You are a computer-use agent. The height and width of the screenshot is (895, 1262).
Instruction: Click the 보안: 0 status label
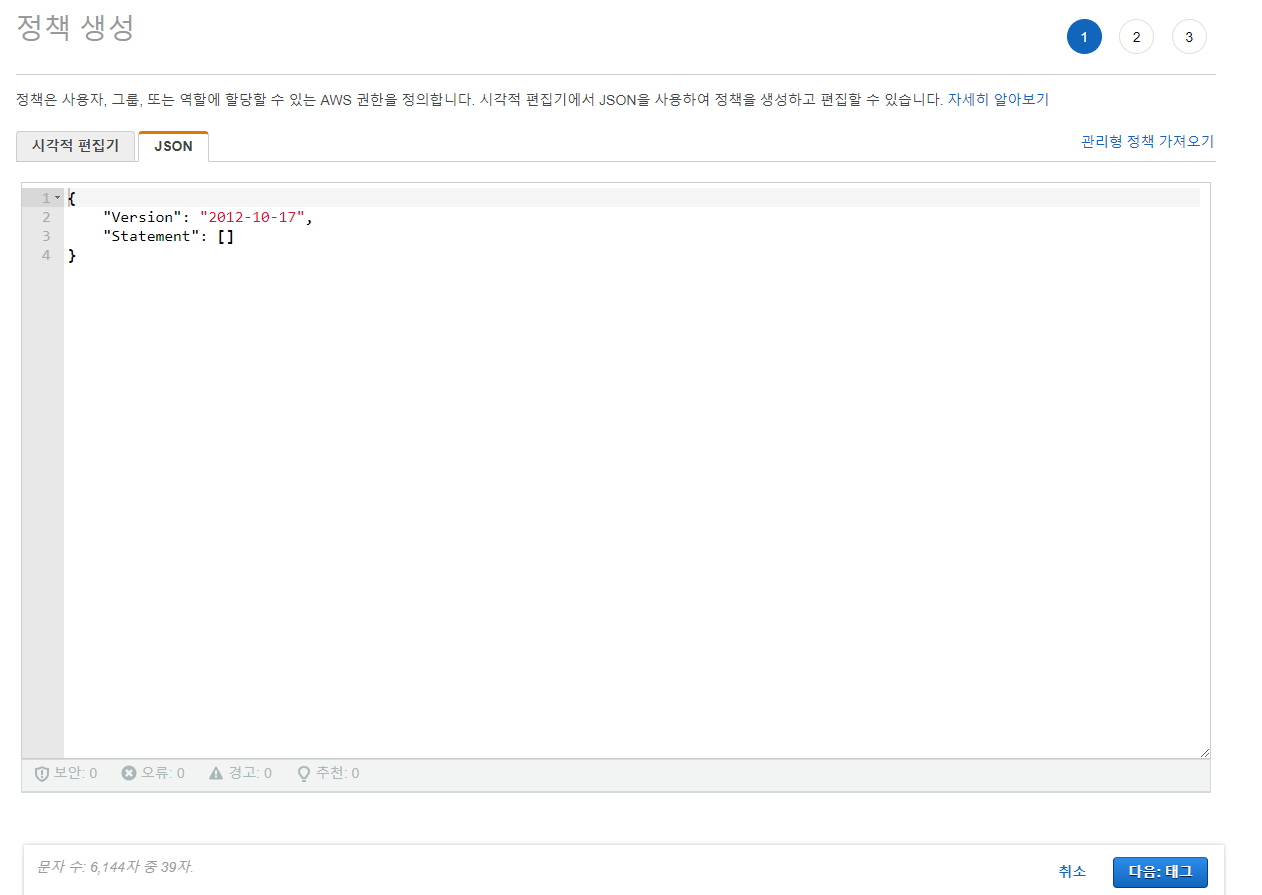click(x=75, y=773)
